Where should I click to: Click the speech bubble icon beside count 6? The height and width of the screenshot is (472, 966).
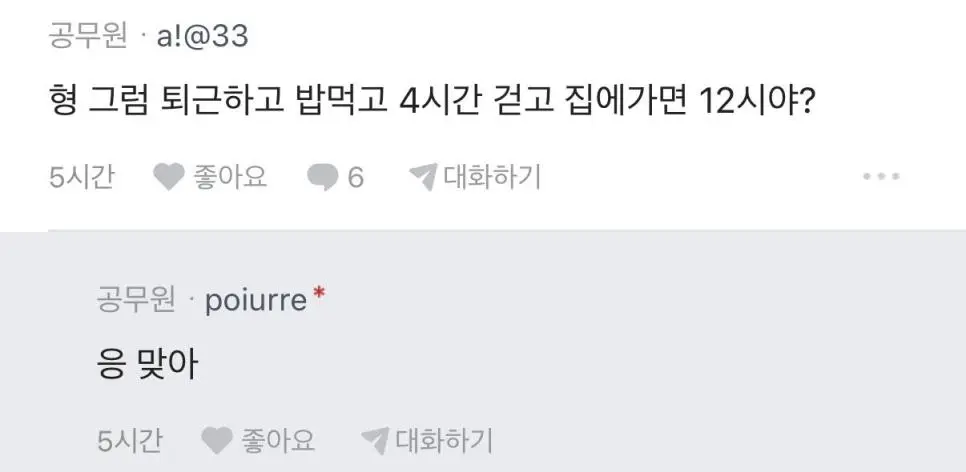322,178
